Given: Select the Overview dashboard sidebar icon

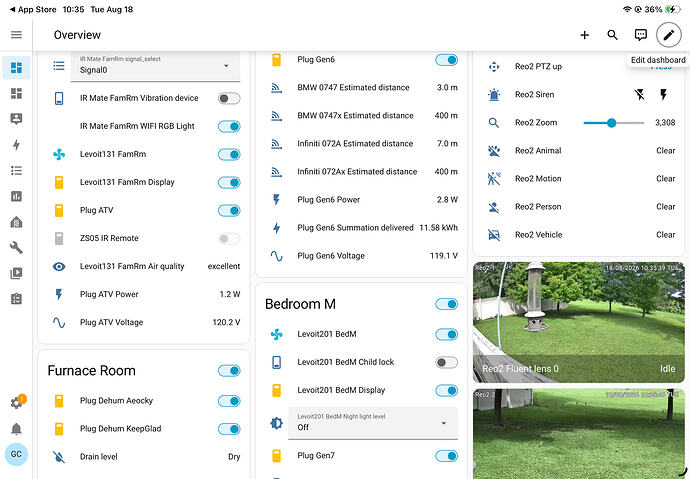Looking at the screenshot, I should coord(16,68).
